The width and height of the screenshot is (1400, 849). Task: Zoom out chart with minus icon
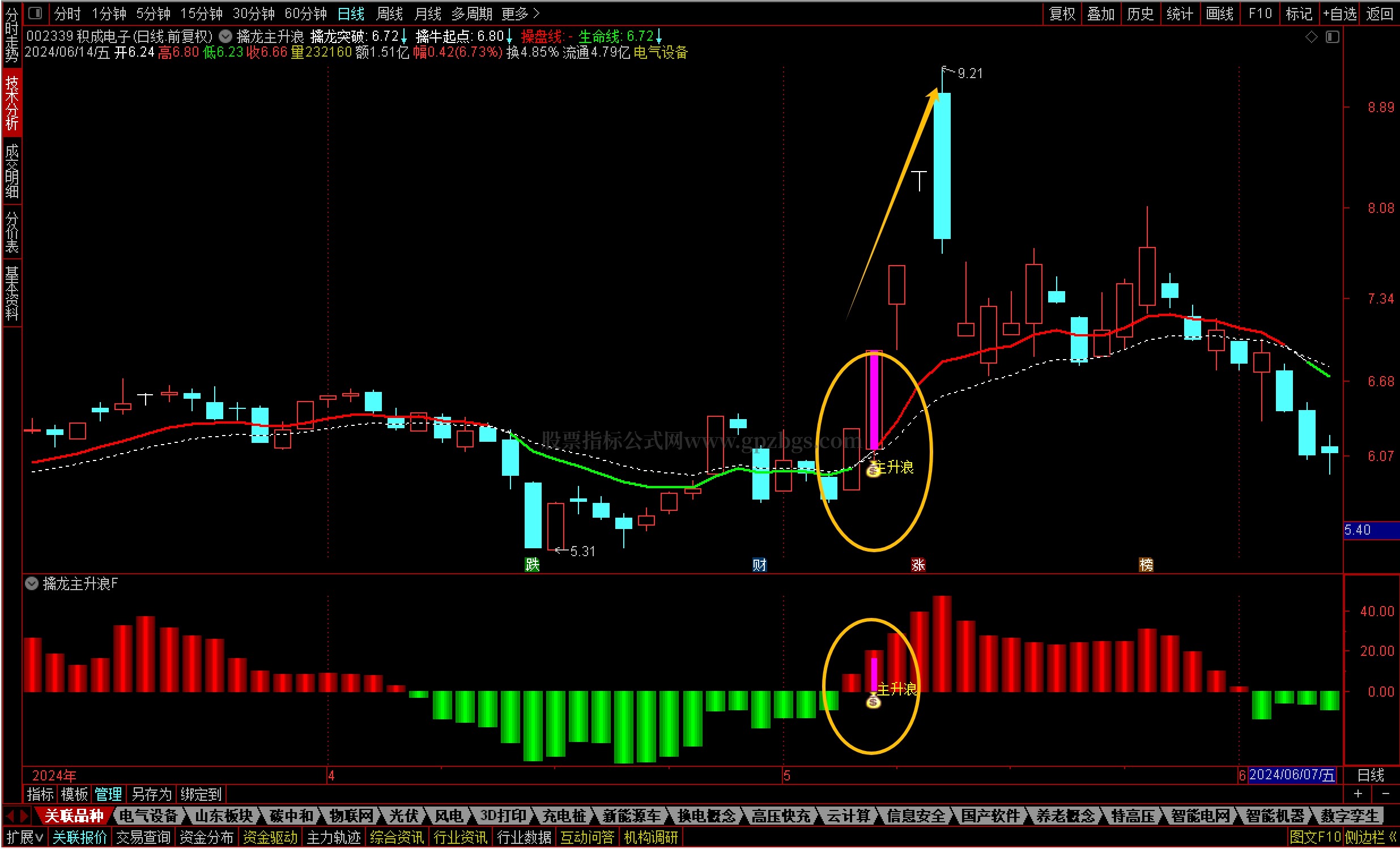pyautogui.click(x=1385, y=793)
